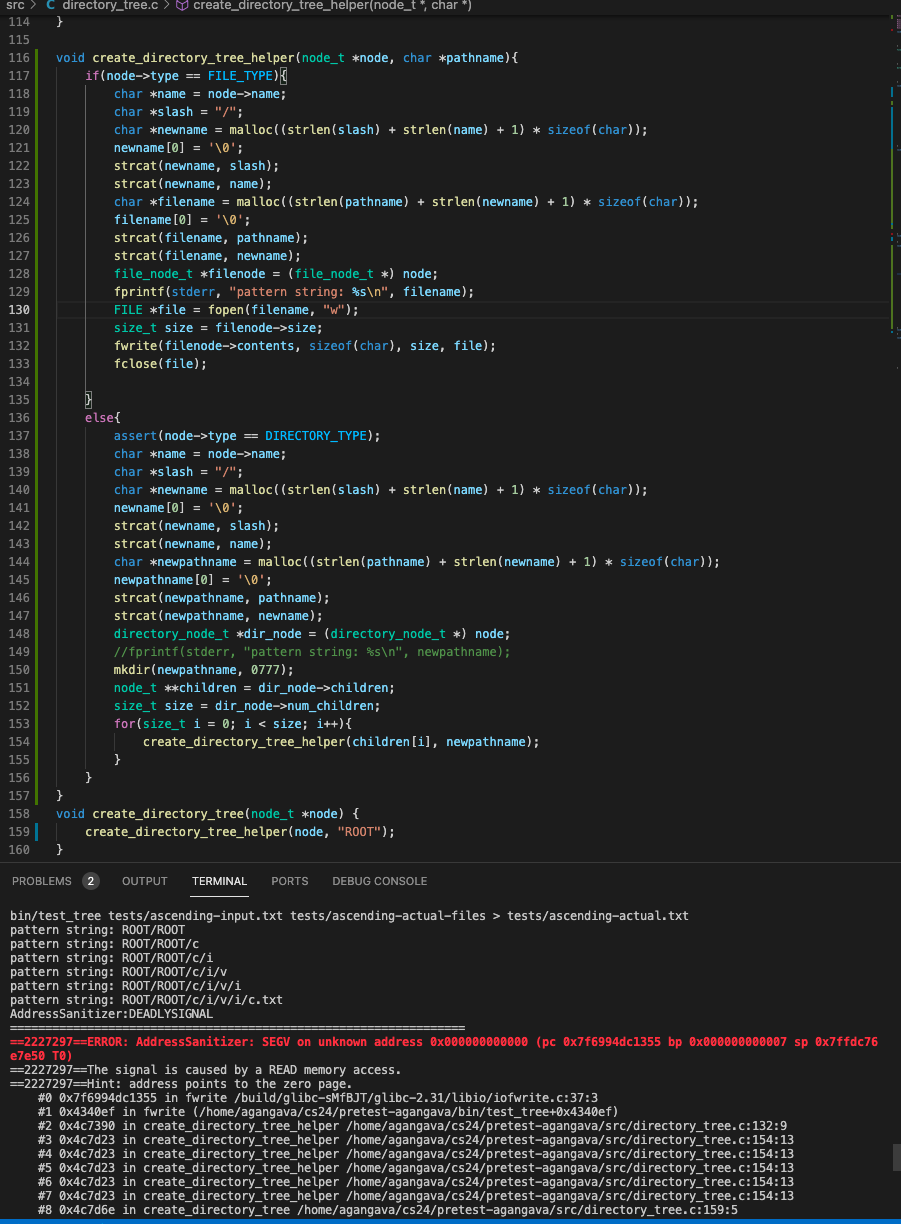Switch to the OUTPUT panel tab

pyautogui.click(x=145, y=881)
